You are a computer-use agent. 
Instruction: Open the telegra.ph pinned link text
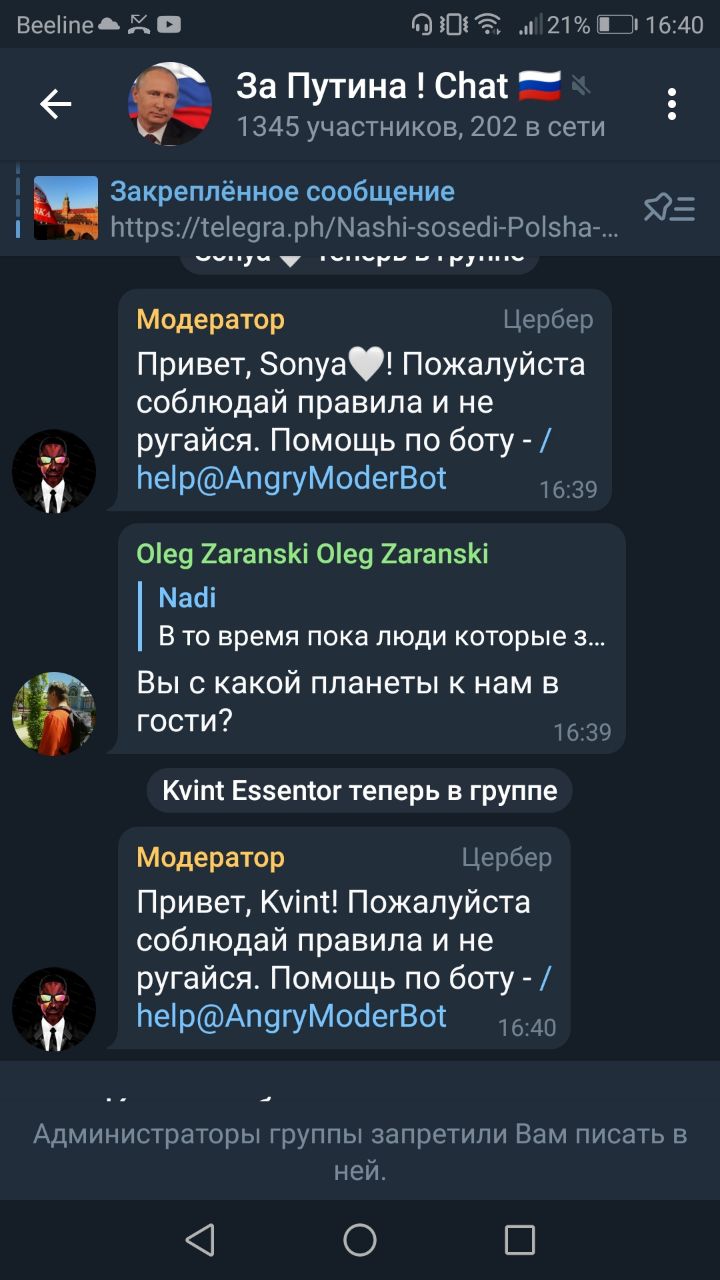[364, 228]
